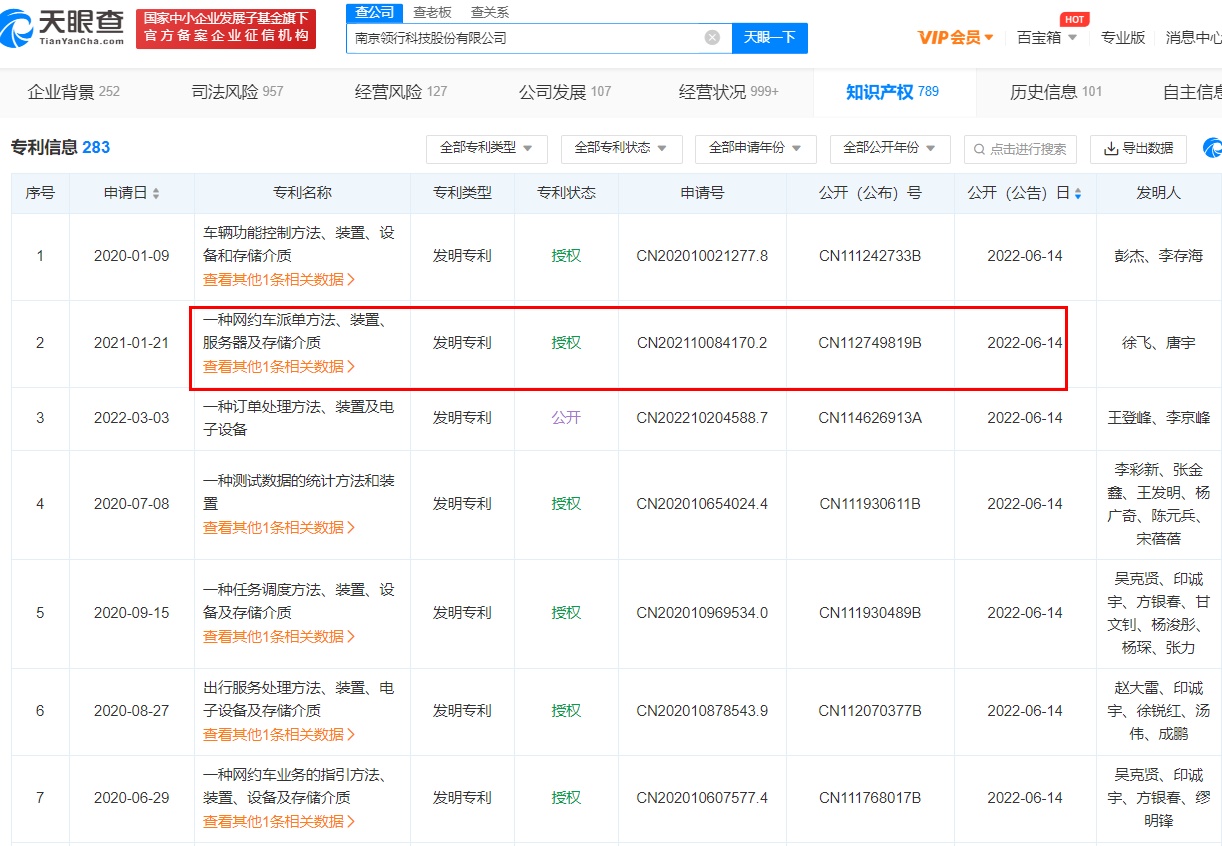
Task: Open the 历史信息 tab
Action: [1056, 92]
